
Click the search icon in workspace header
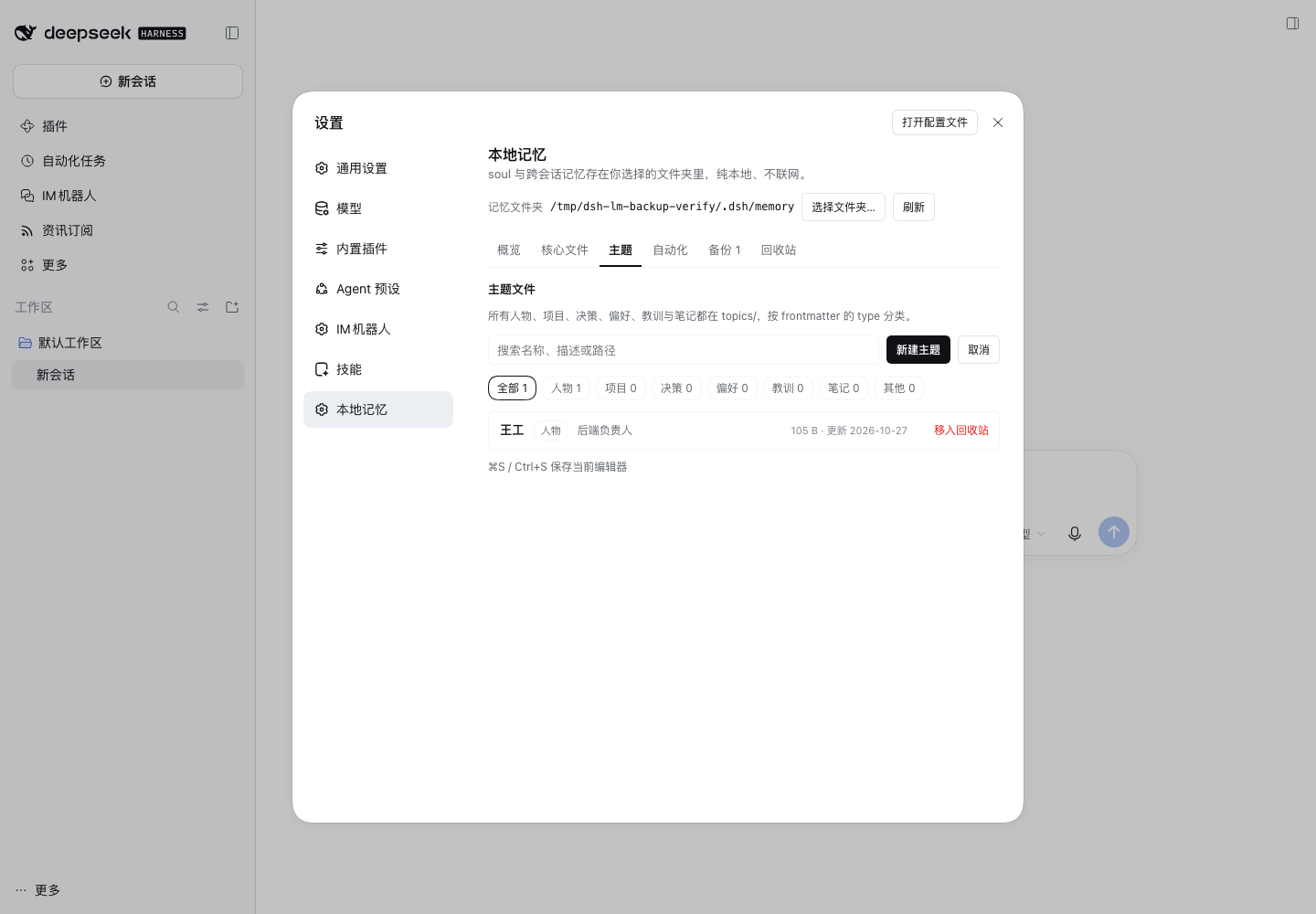(x=174, y=307)
